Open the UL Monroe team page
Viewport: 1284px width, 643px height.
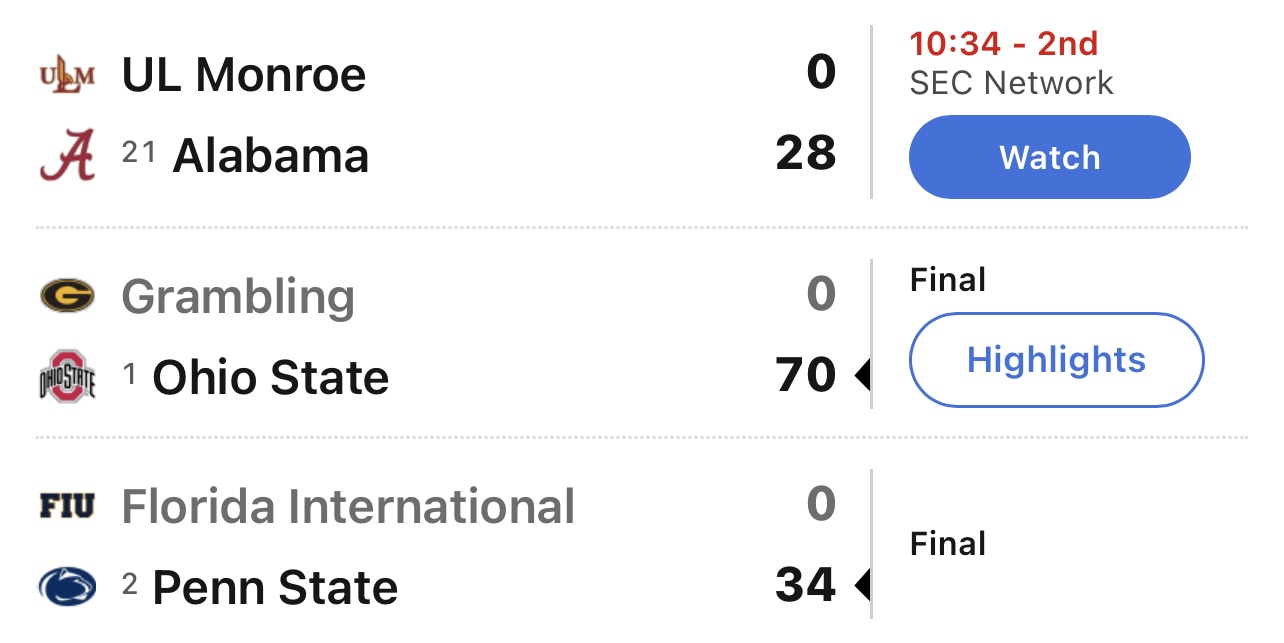pos(244,75)
